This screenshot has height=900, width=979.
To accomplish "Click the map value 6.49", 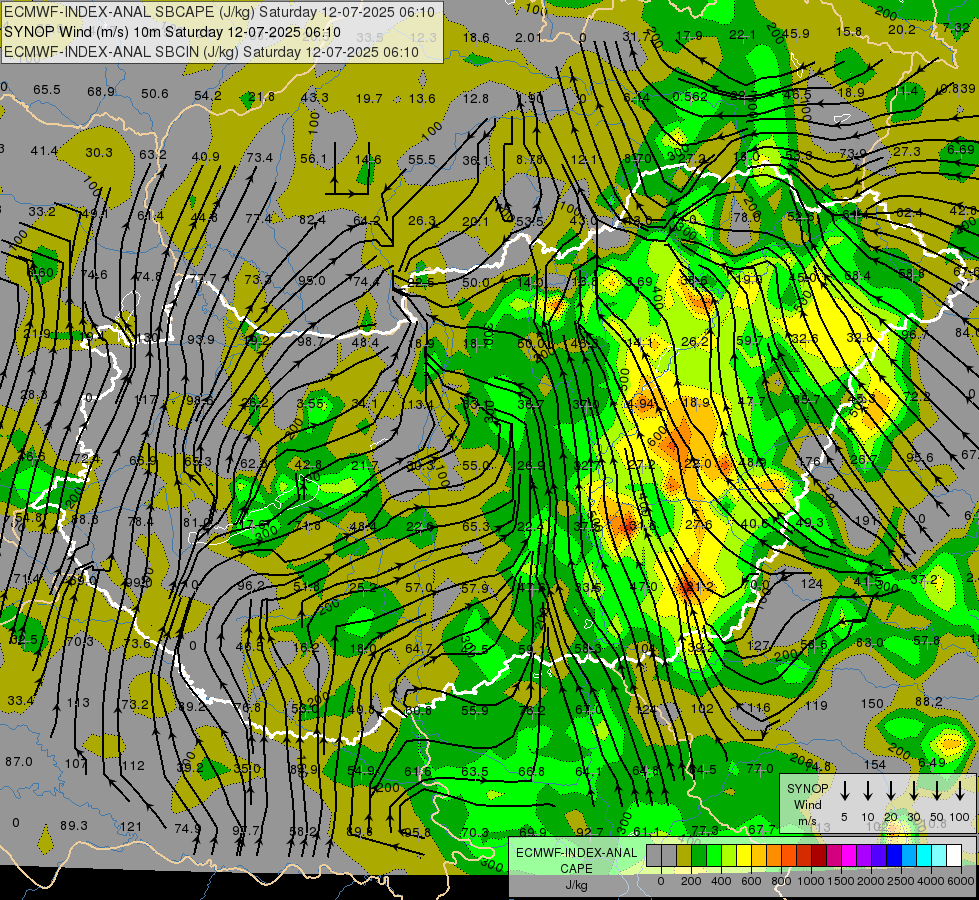I will pos(932,762).
